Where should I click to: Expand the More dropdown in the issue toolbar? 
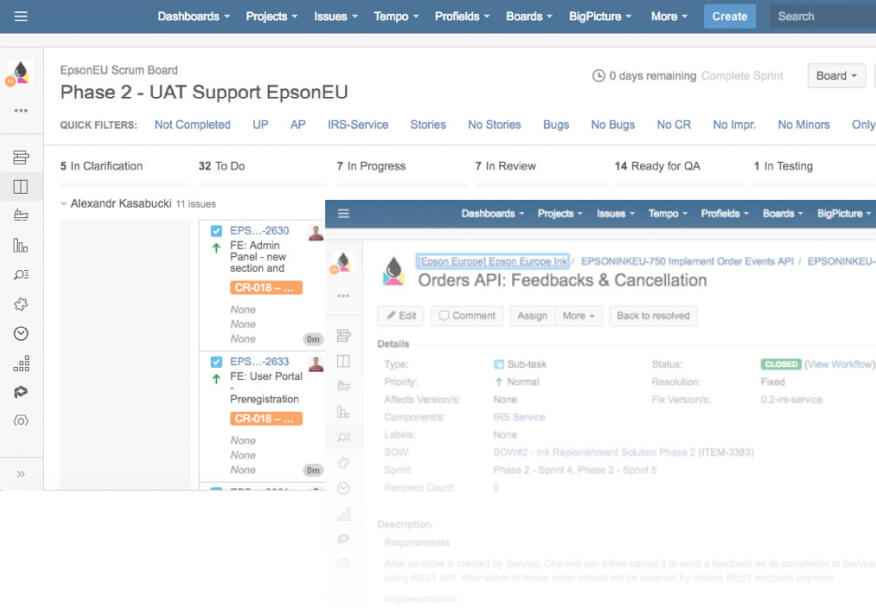point(578,316)
